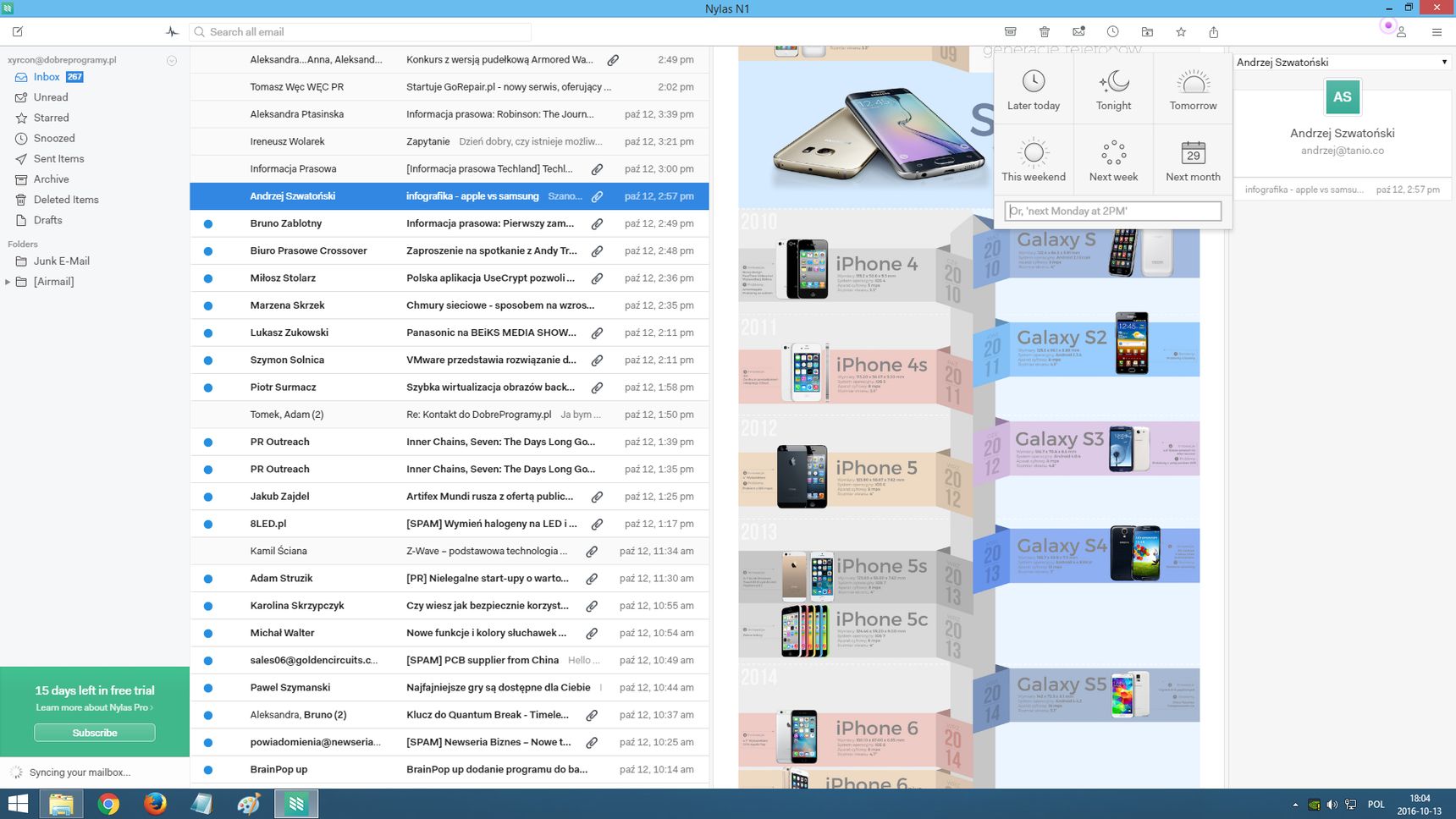Click the AS contact avatar
The height and width of the screenshot is (819, 1456).
point(1342,97)
